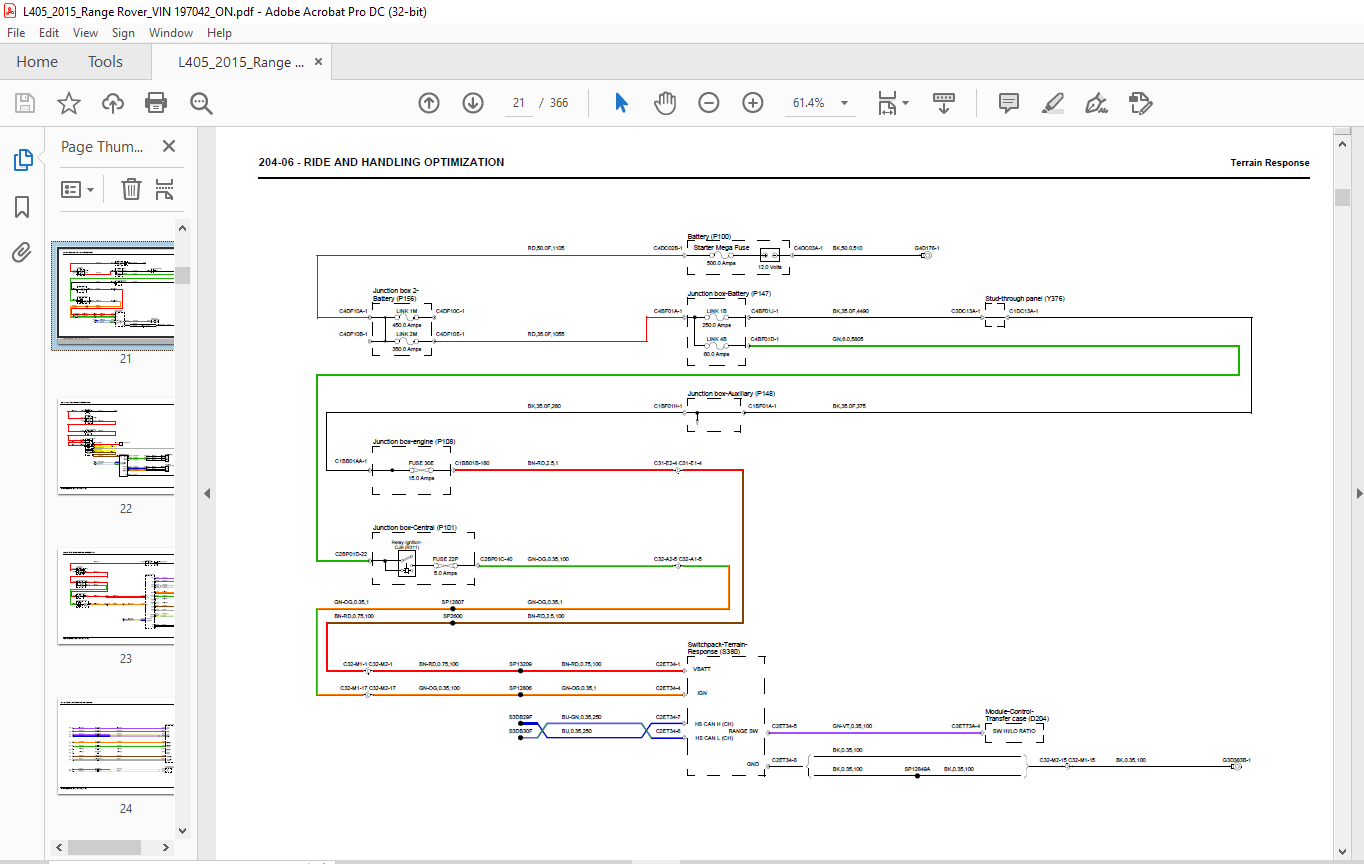Open the Help menu
This screenshot has width=1364, height=864.
[x=219, y=33]
